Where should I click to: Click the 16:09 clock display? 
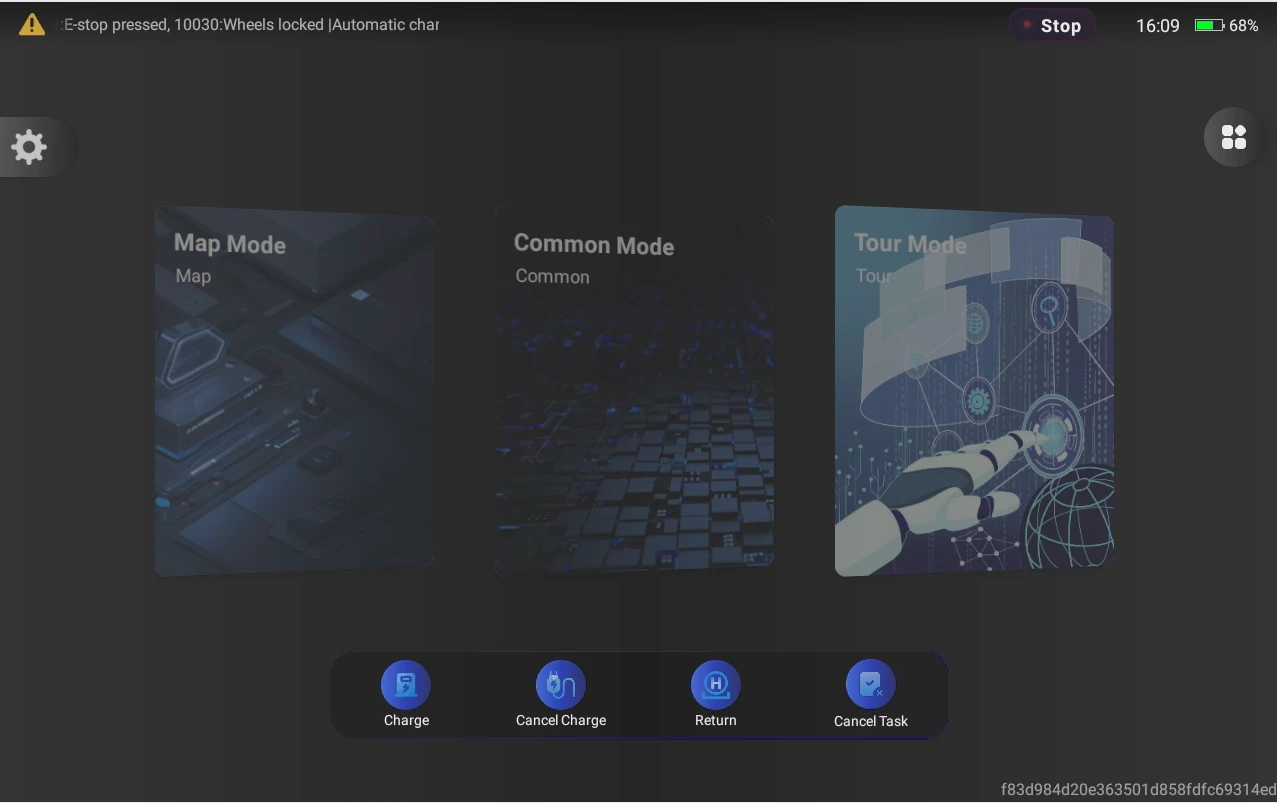1158,26
